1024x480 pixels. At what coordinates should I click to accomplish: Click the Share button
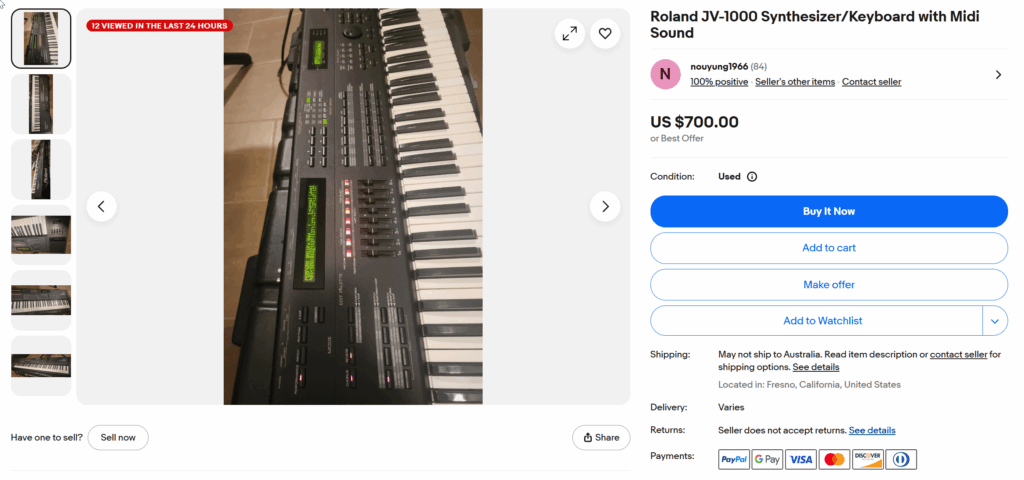[x=601, y=438]
